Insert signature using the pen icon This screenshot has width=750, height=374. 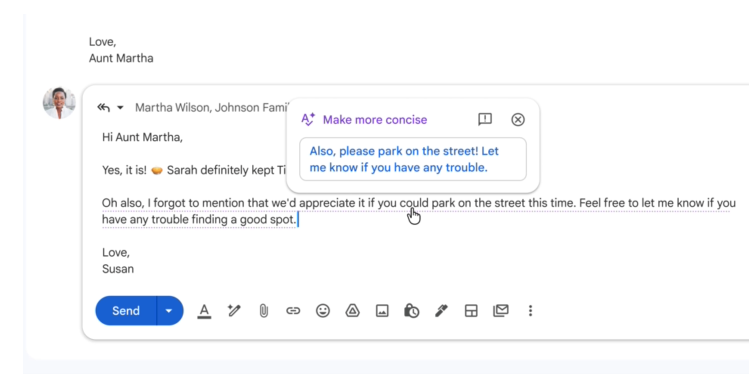(x=441, y=311)
